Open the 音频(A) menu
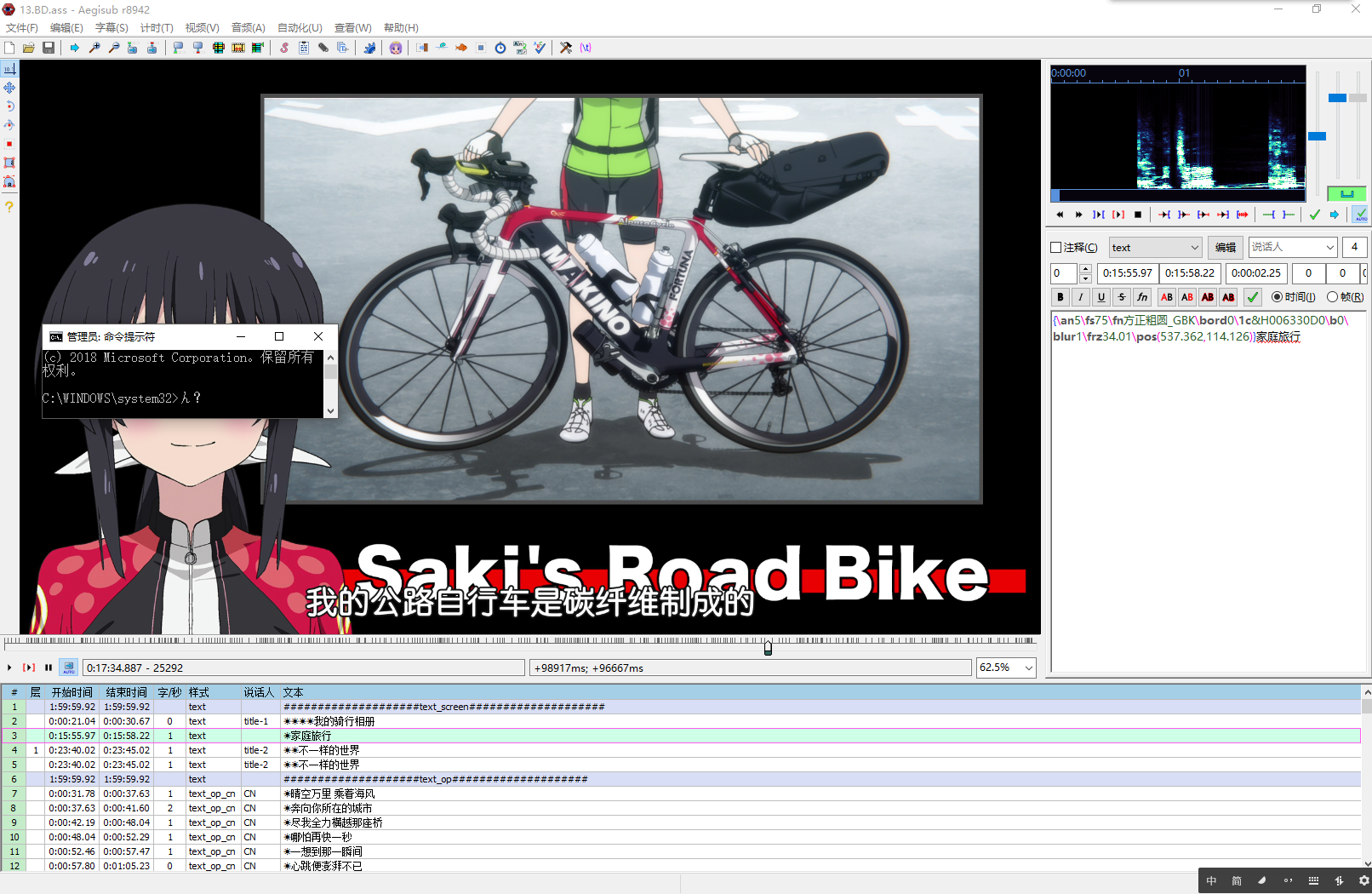Viewport: 1372px width, 894px height. point(249,28)
